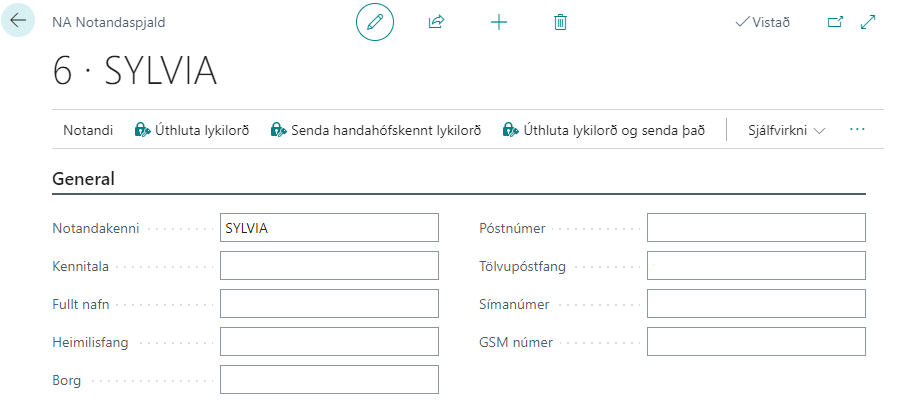The width and height of the screenshot is (924, 415).
Task: Click the share icon
Action: pyautogui.click(x=436, y=22)
